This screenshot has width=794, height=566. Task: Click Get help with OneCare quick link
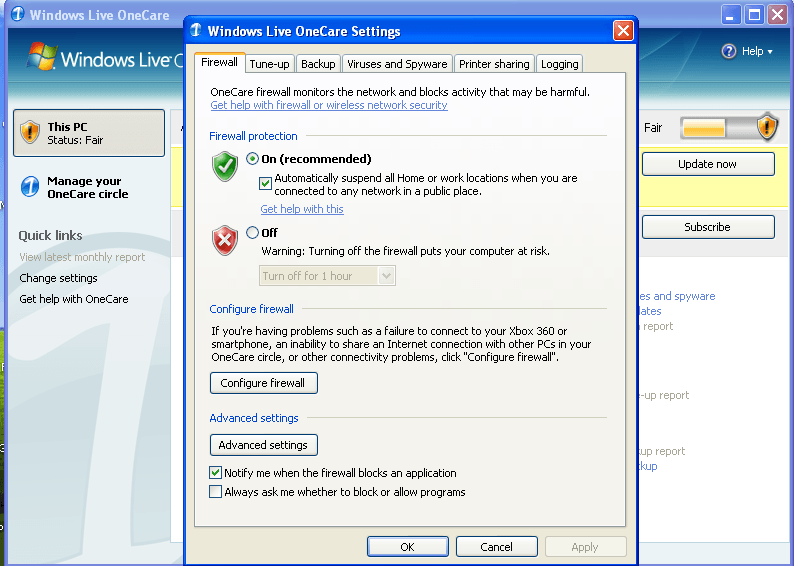coord(74,299)
